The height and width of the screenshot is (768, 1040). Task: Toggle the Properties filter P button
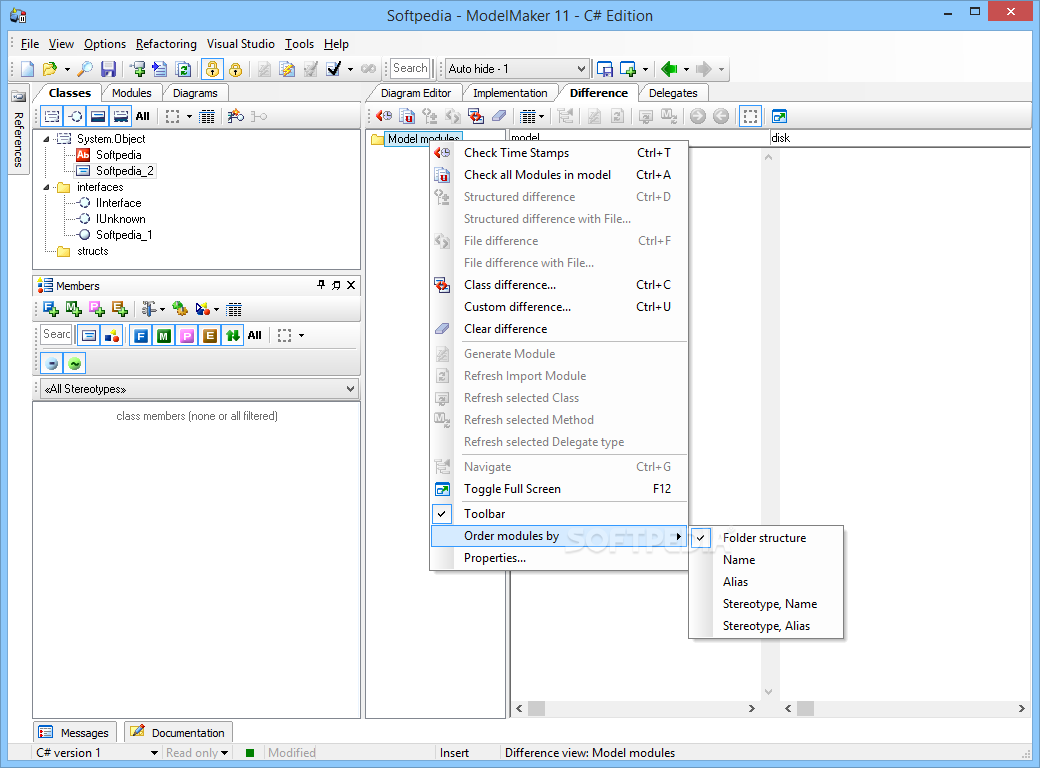[187, 336]
